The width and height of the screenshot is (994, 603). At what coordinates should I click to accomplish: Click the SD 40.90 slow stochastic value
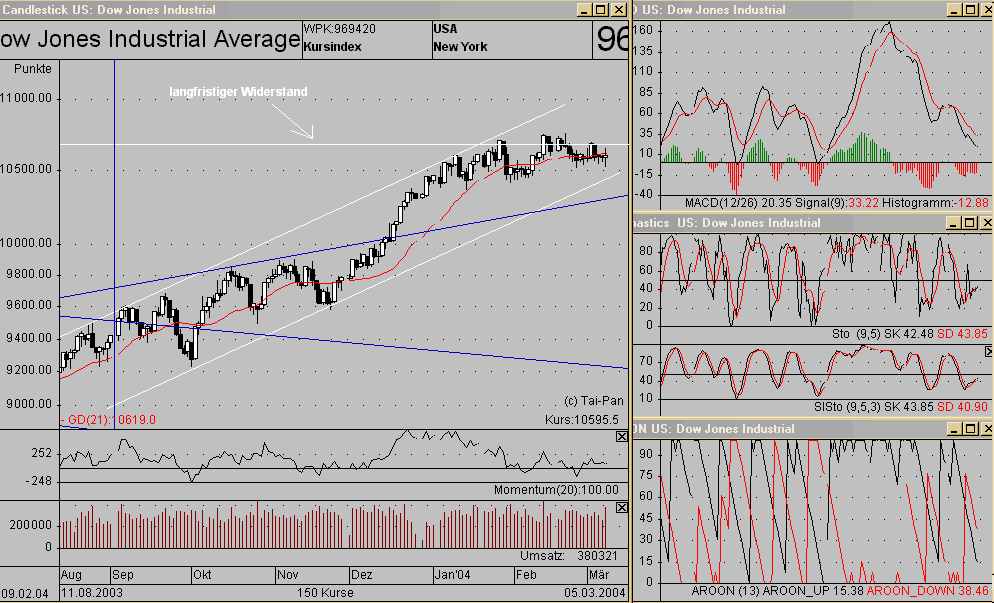[962, 406]
